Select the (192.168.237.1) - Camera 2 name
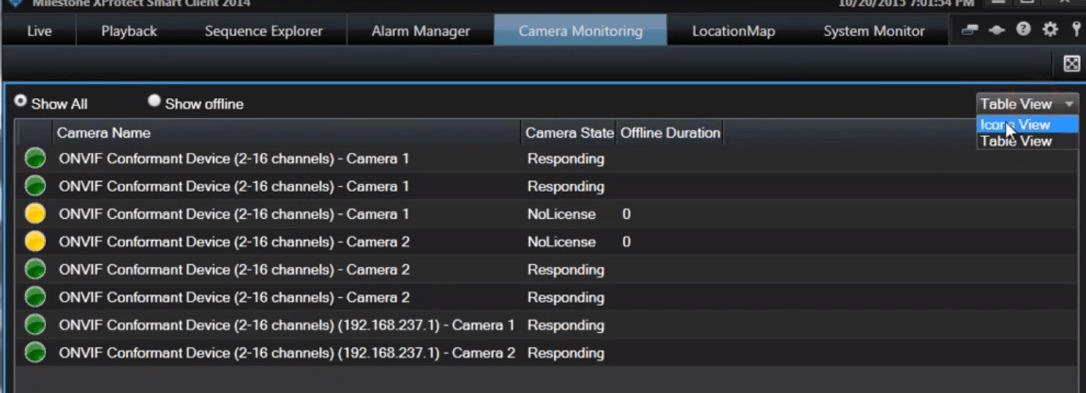 click(287, 353)
